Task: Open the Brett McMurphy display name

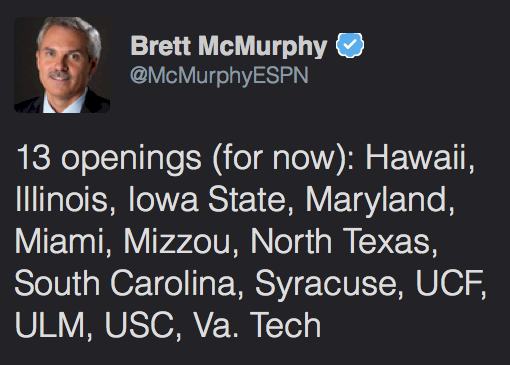Action: (229, 46)
